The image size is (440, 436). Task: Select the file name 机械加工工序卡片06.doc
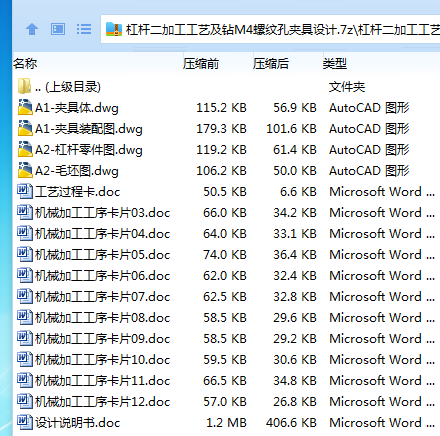point(103,276)
